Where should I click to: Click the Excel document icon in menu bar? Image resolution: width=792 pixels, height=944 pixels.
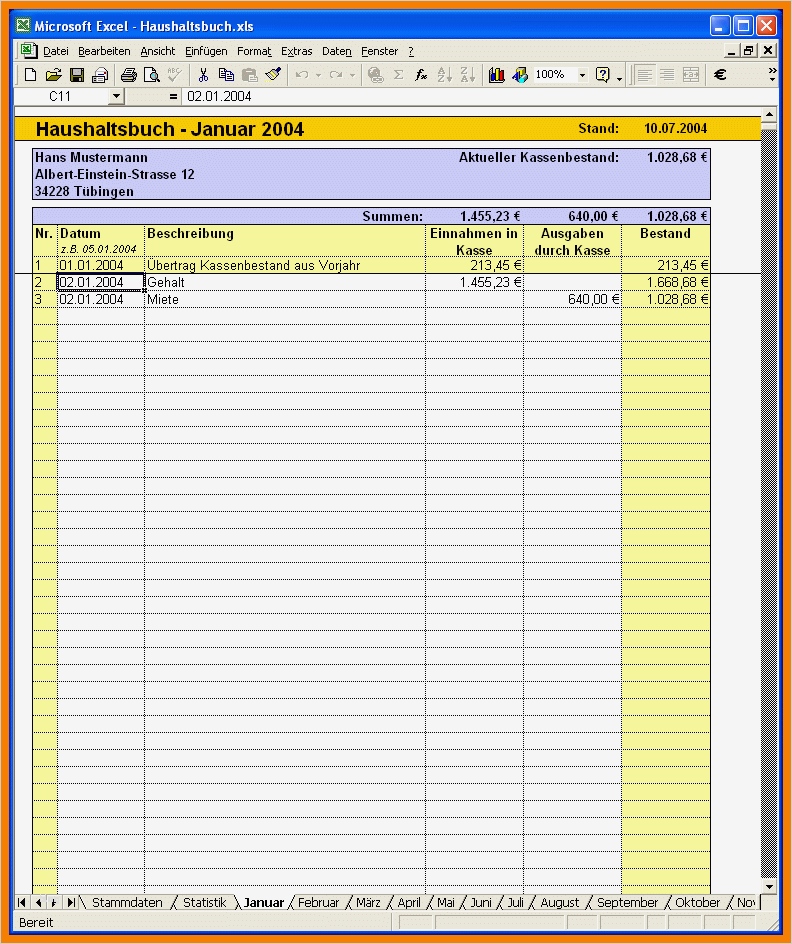pos(28,51)
